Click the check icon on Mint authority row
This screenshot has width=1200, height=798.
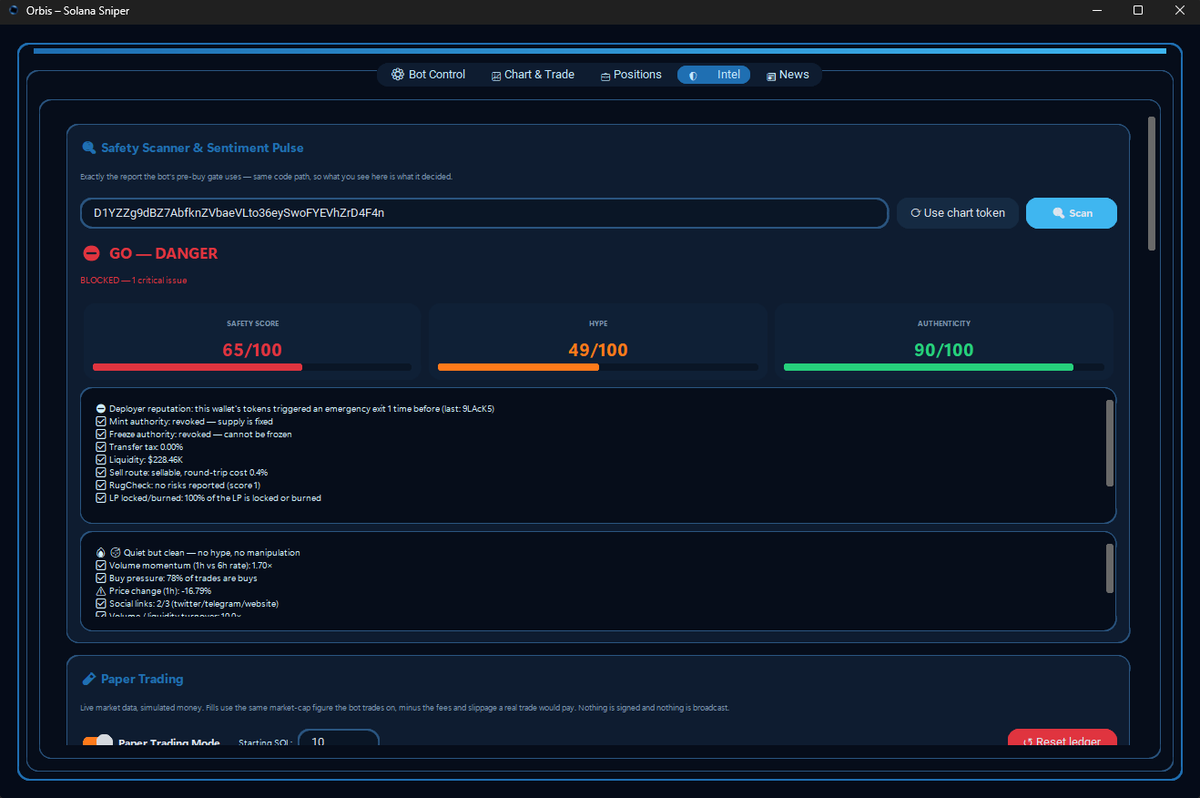pyautogui.click(x=101, y=422)
